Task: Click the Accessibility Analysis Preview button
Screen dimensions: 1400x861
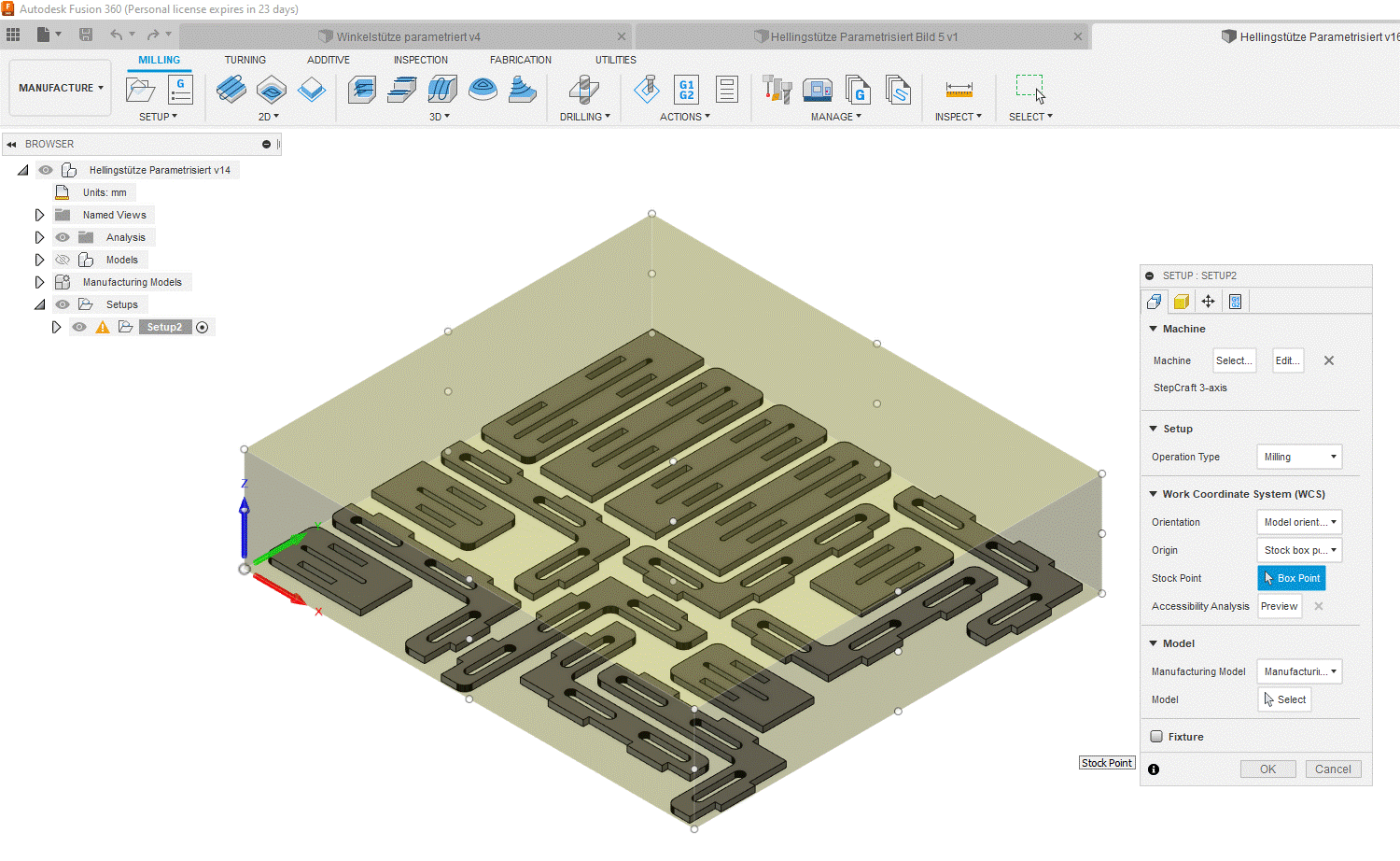Action: click(x=1279, y=606)
